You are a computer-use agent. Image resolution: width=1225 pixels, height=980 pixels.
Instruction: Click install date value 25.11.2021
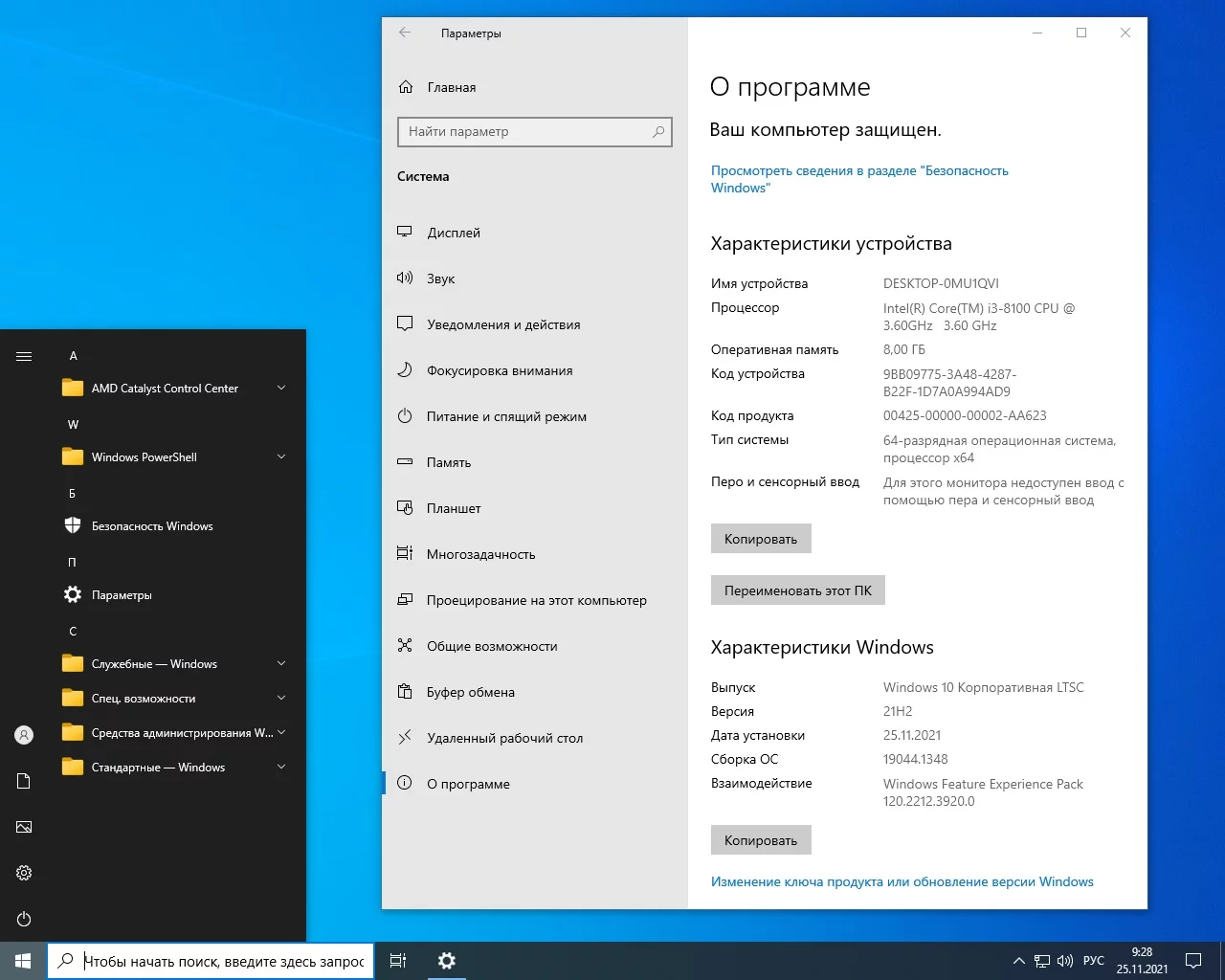point(912,736)
